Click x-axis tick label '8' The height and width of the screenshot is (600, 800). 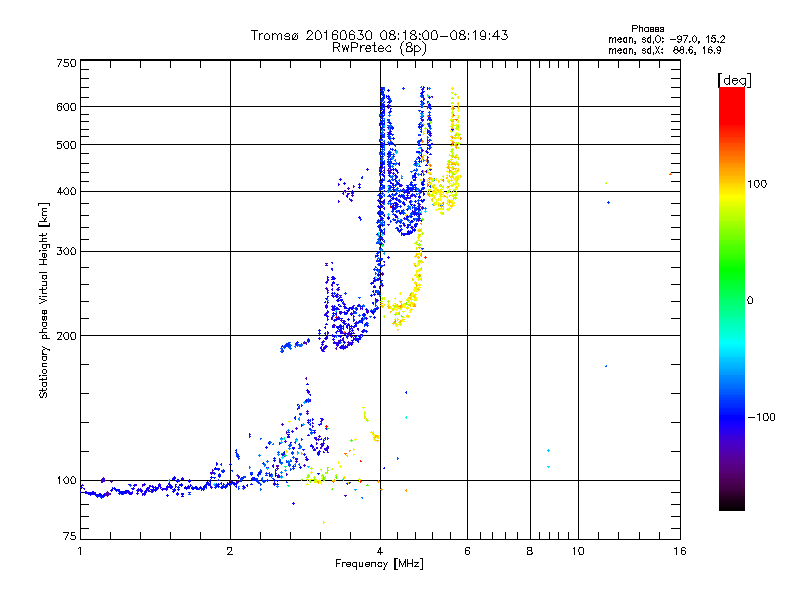pos(530,551)
